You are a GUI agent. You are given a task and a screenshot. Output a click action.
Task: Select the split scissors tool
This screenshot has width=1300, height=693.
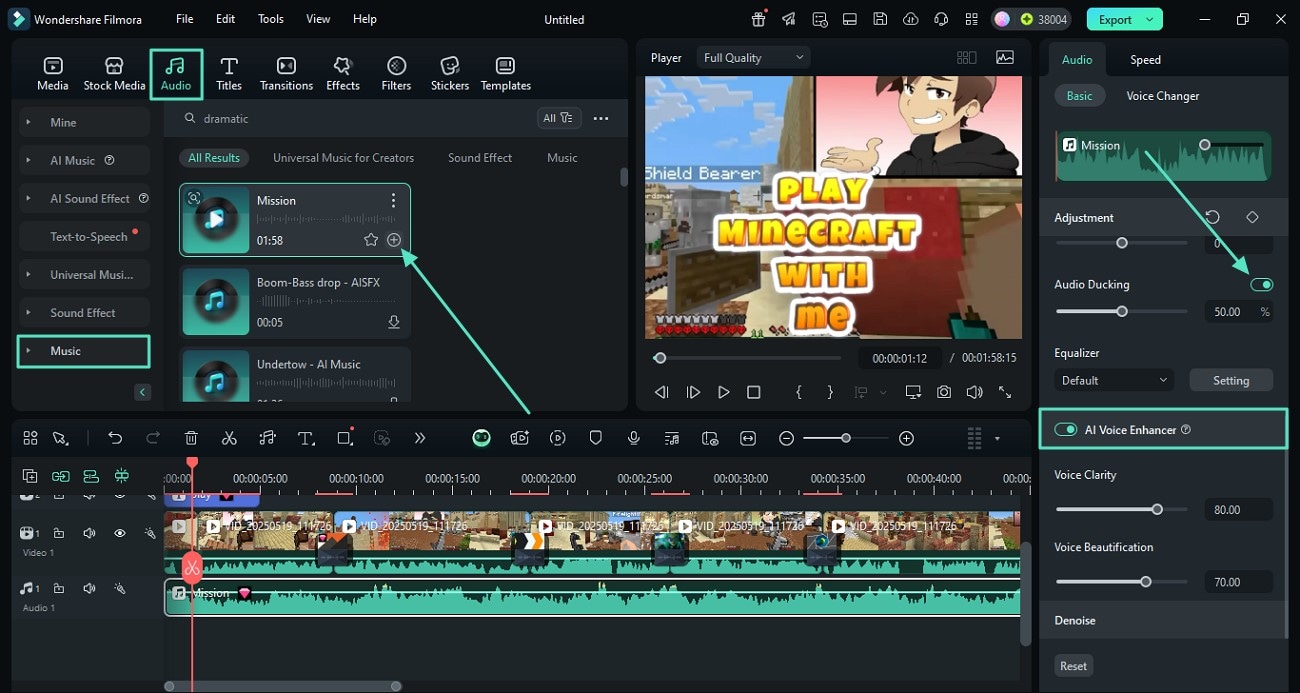tap(229, 438)
